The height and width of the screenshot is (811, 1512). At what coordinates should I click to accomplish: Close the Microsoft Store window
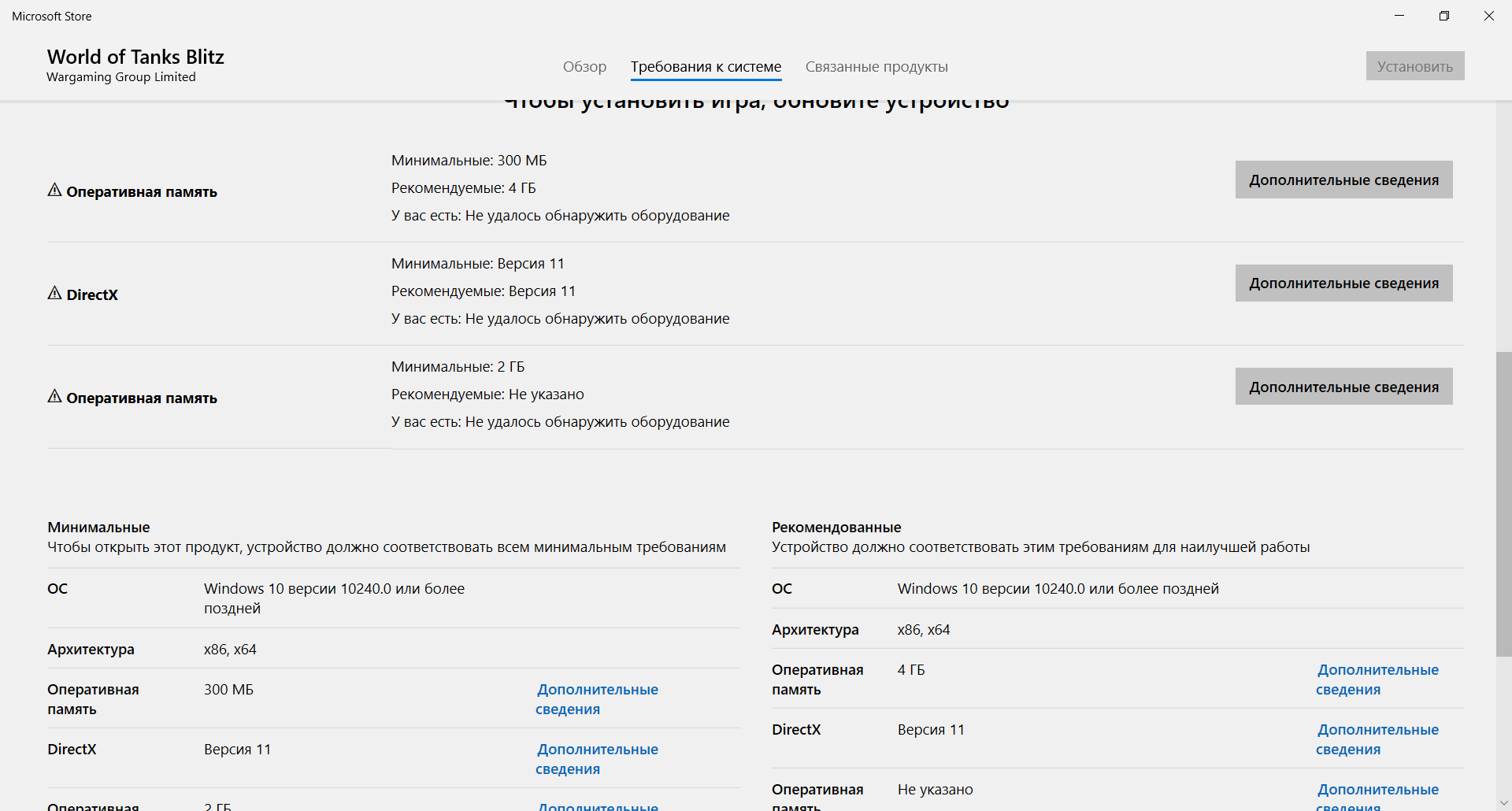1489,16
